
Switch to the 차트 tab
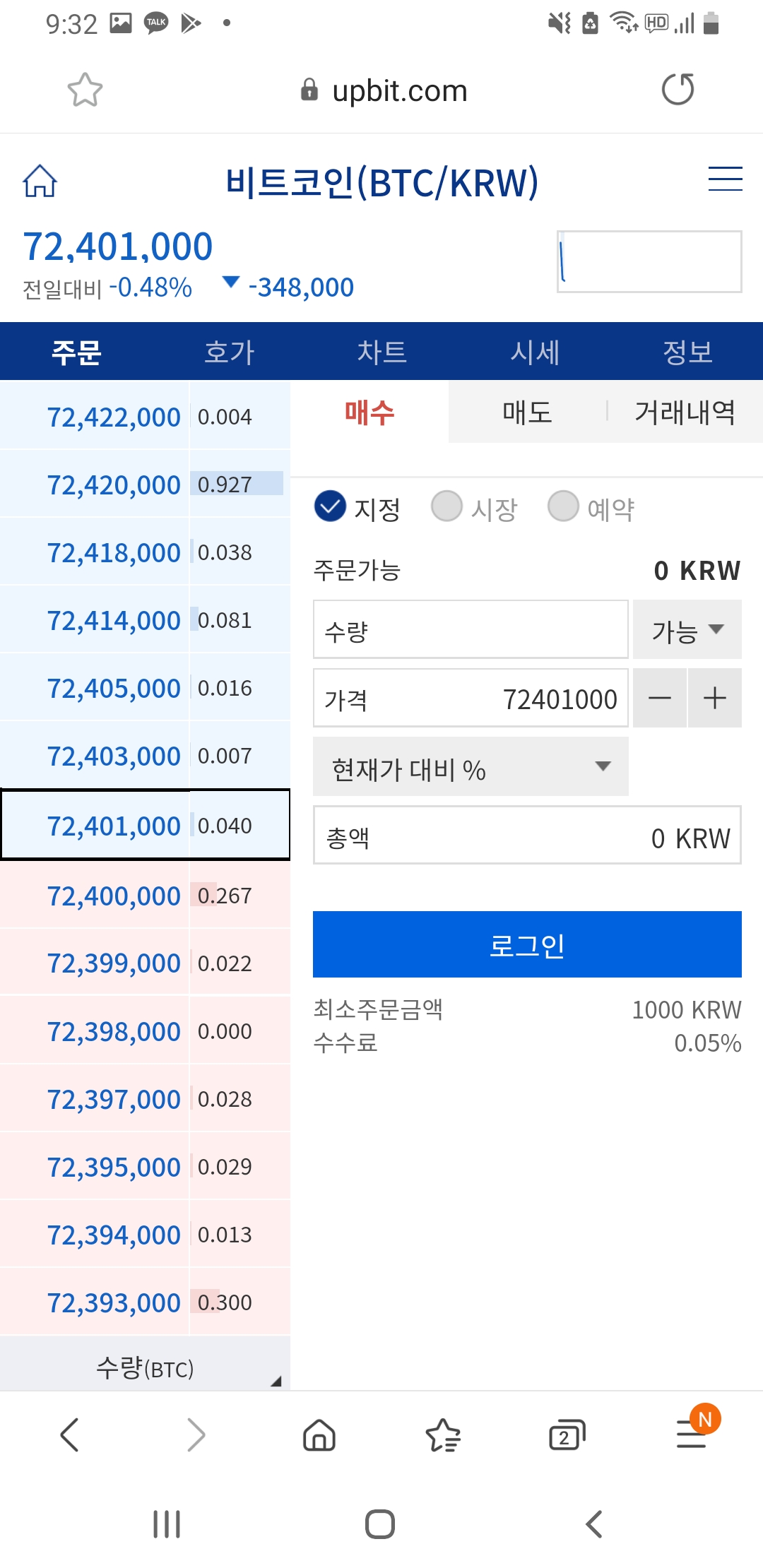[381, 352]
